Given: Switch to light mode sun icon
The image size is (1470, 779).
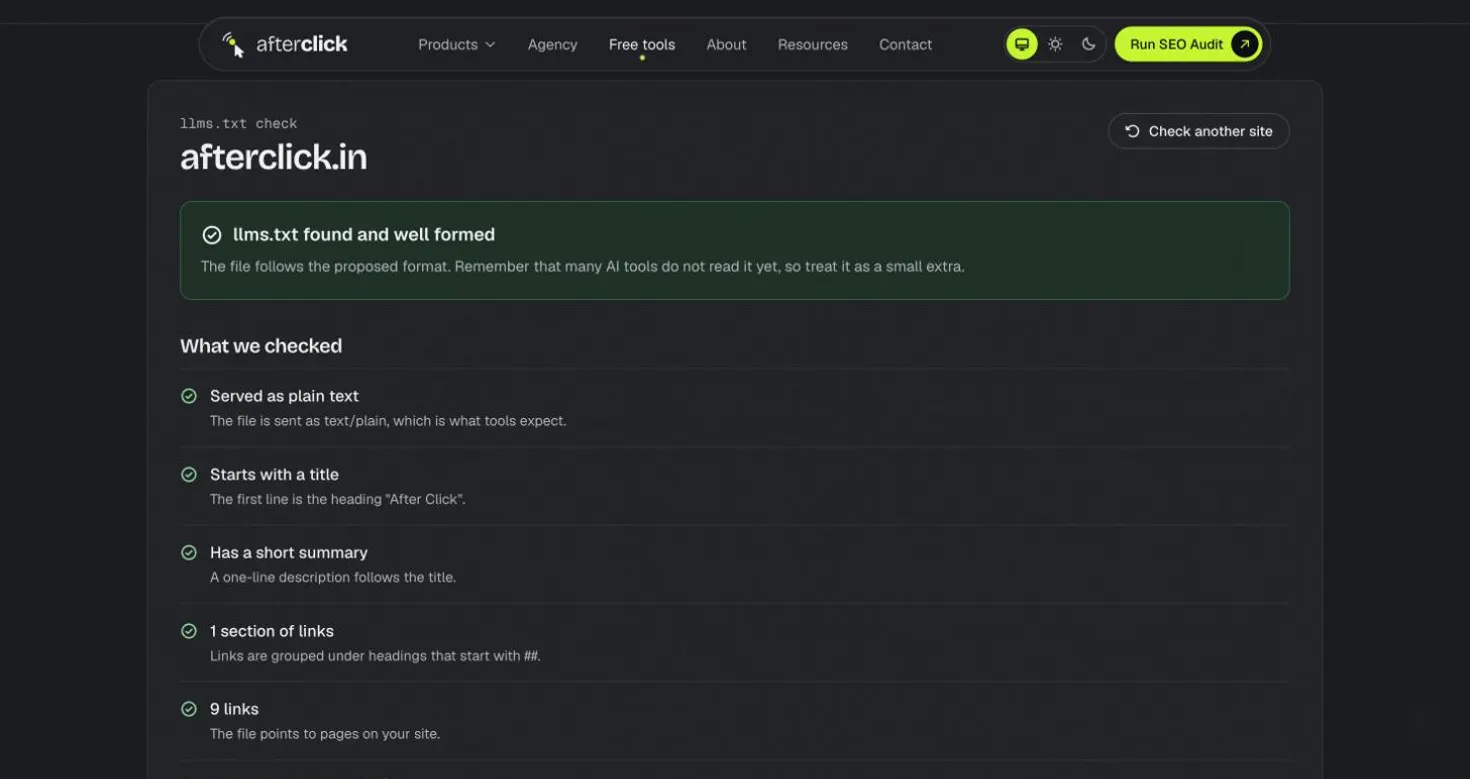Looking at the screenshot, I should pos(1055,44).
